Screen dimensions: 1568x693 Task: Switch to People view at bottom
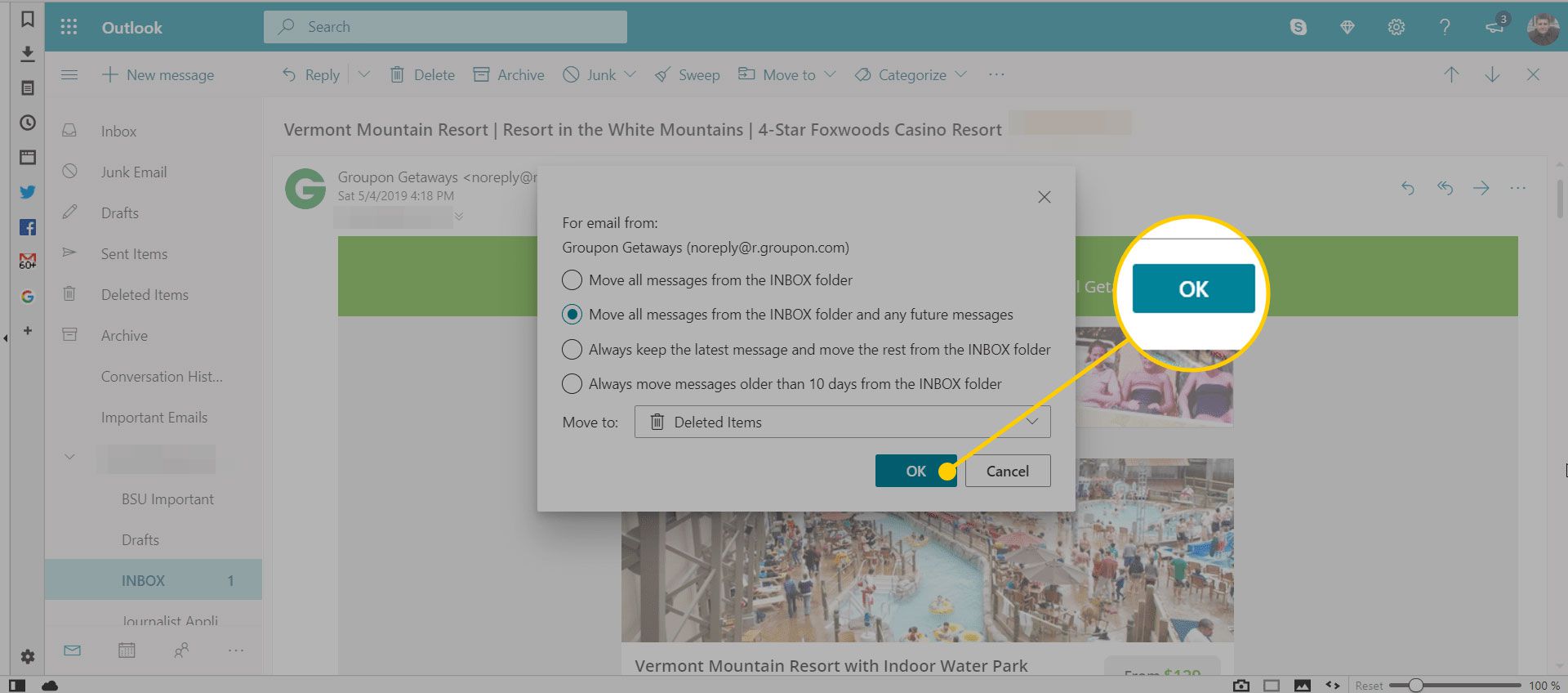pos(181,651)
